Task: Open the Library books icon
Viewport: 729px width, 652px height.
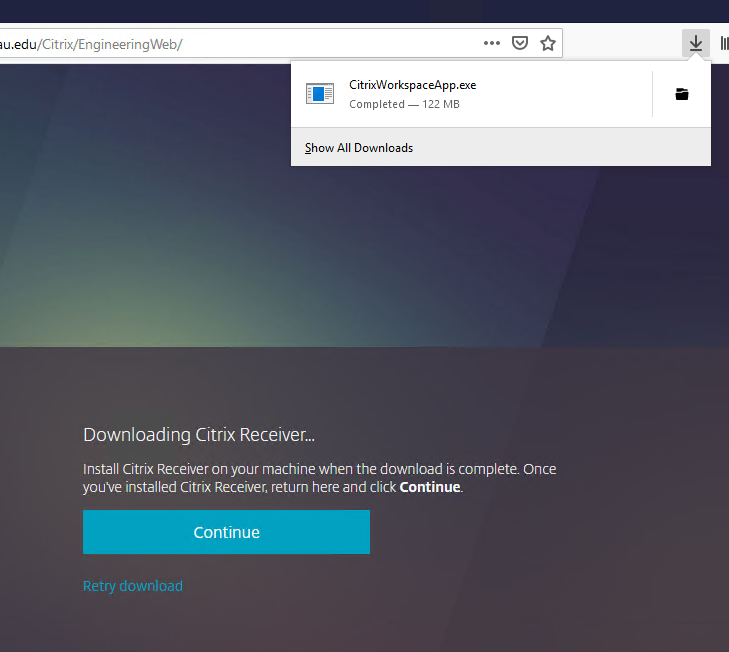Action: tap(723, 43)
